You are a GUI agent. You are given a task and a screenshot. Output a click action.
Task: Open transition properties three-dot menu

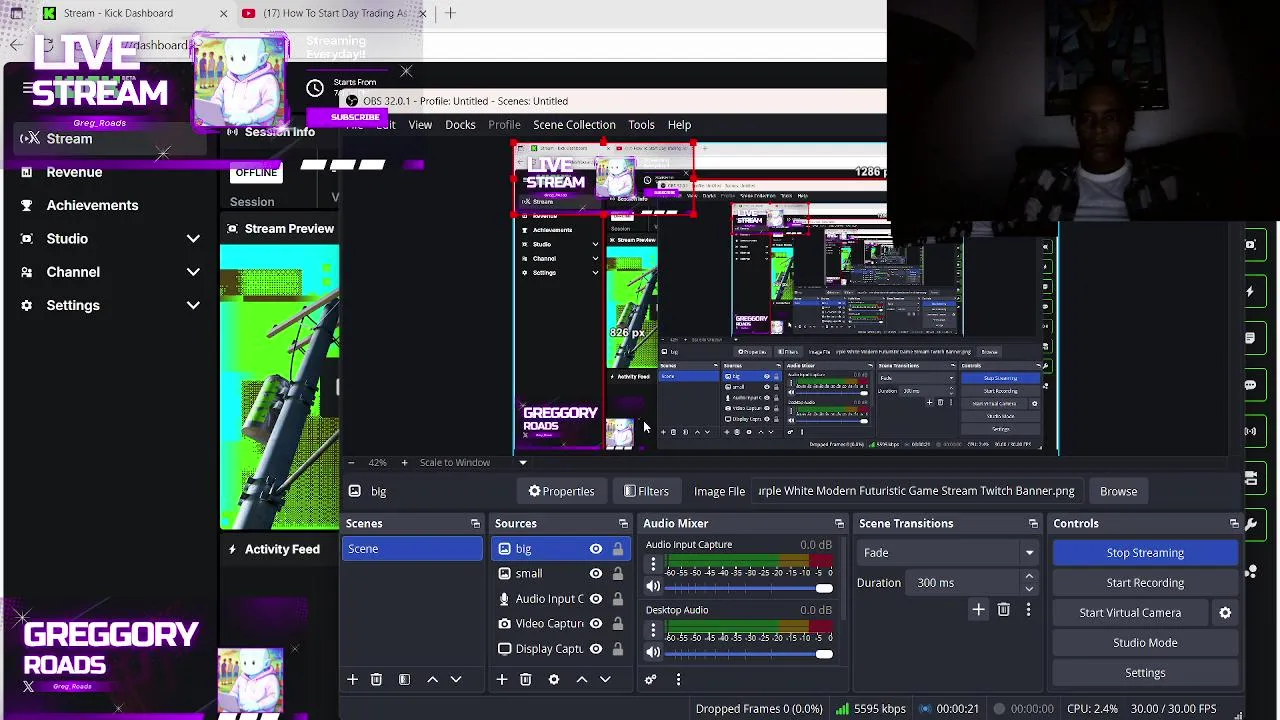1028,609
